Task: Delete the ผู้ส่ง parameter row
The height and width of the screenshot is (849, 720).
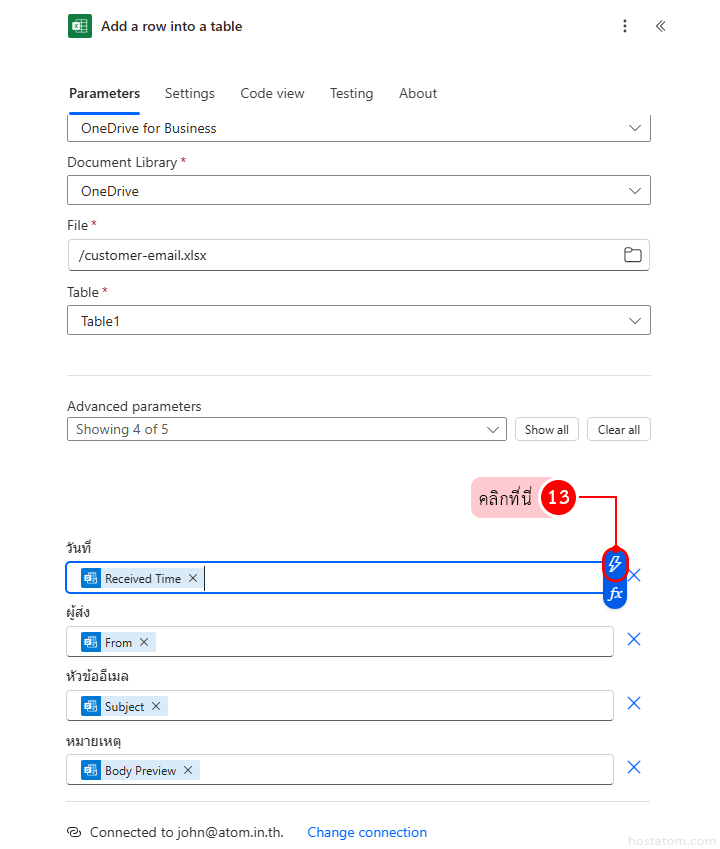Action: (x=634, y=639)
